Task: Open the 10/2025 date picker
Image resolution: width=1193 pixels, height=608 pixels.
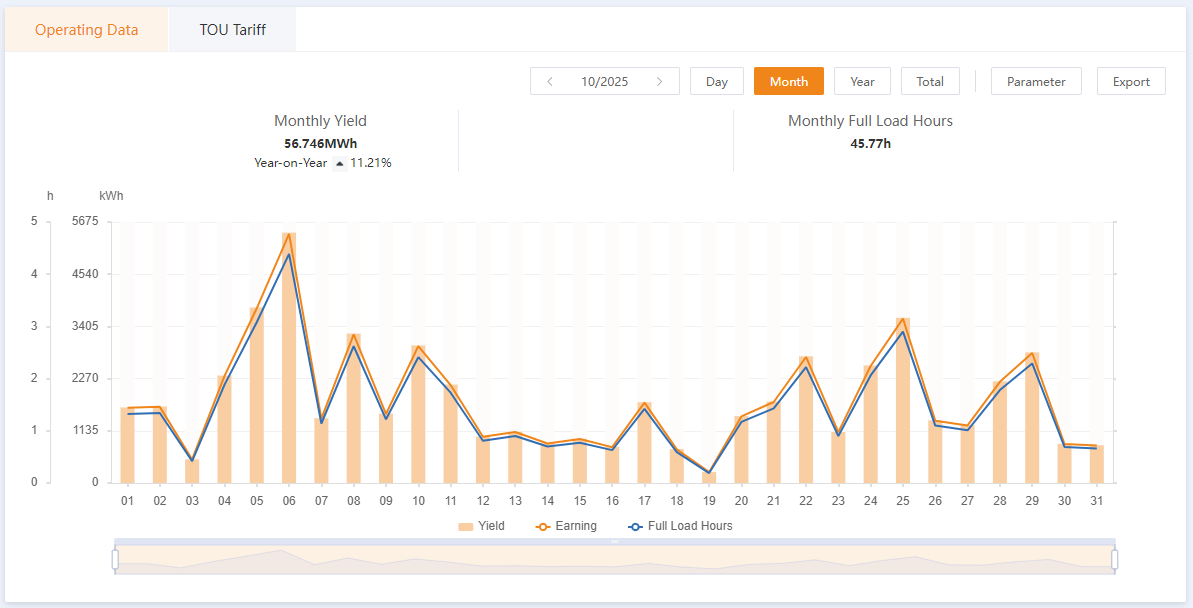Action: (x=604, y=81)
